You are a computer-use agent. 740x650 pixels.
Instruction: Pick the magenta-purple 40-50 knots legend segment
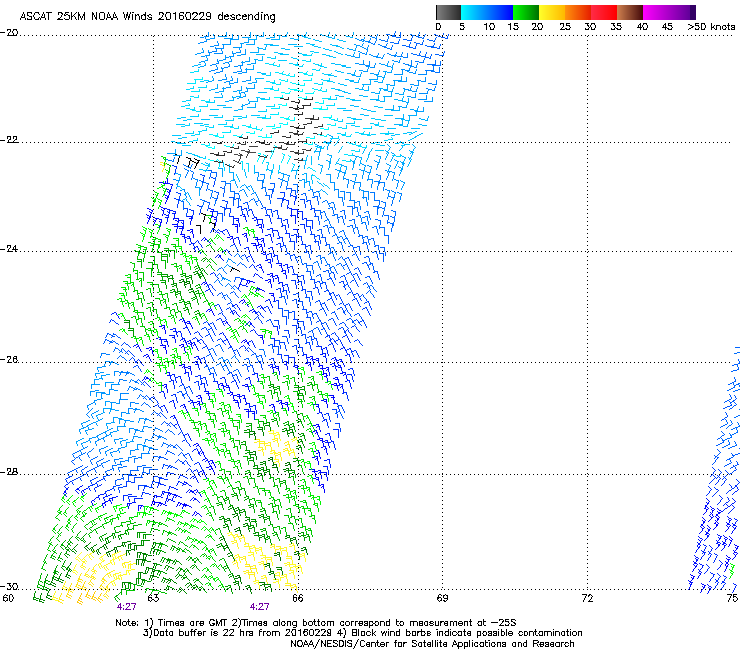[x=669, y=12]
